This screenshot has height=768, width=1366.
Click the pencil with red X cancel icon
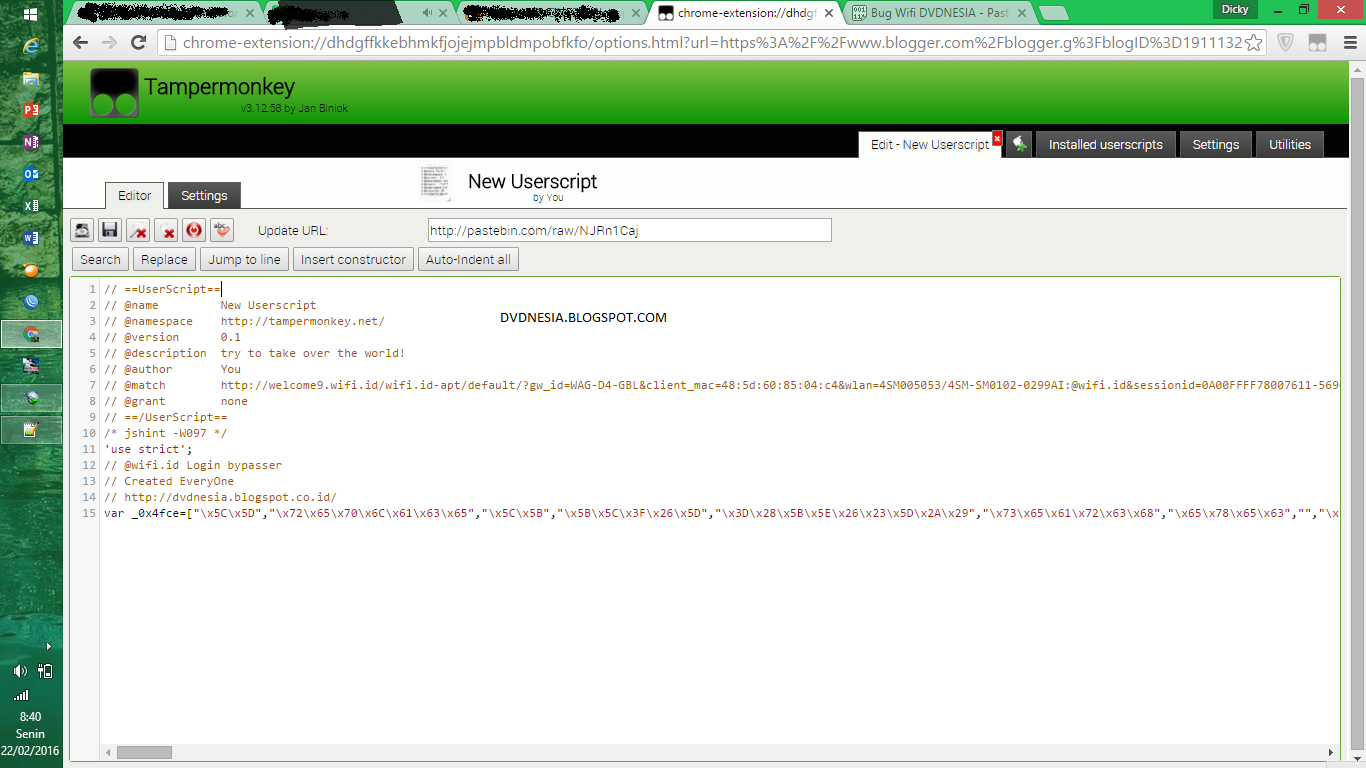pos(138,230)
